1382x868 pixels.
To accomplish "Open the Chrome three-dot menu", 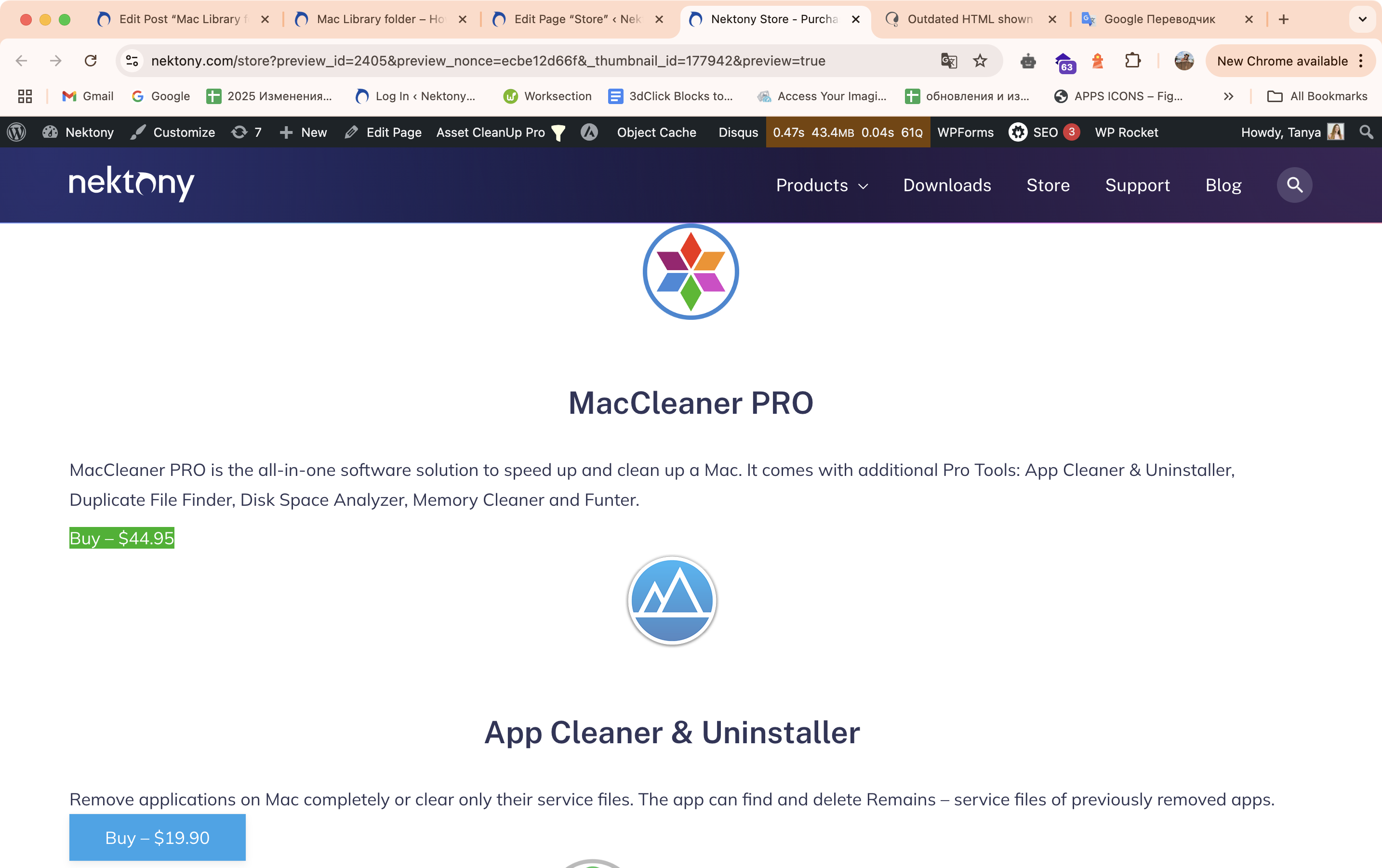I will point(1361,61).
